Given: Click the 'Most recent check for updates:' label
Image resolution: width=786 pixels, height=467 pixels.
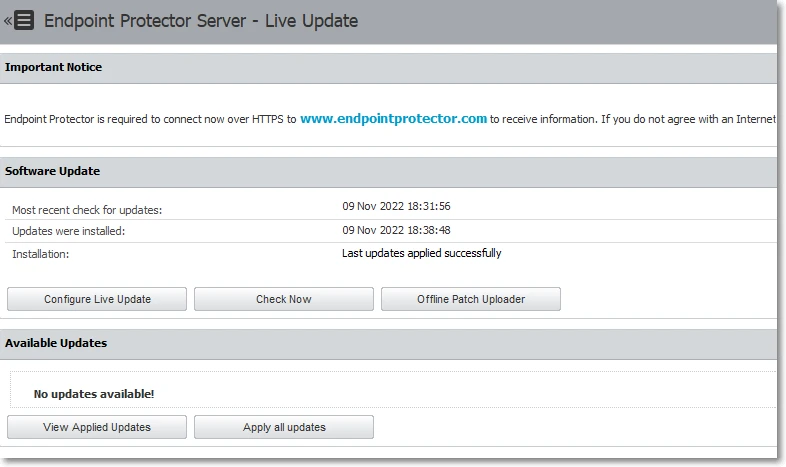Looking at the screenshot, I should [x=87, y=210].
